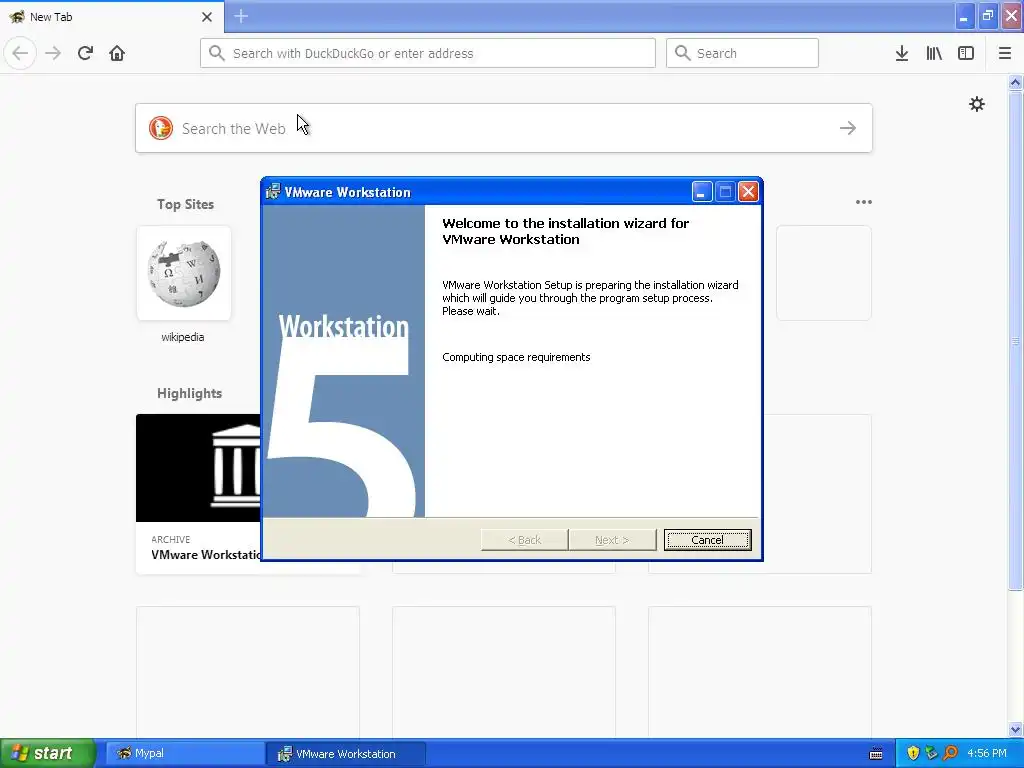This screenshot has height=768, width=1024.
Task: Open the library icon in the toolbar
Action: pos(934,53)
